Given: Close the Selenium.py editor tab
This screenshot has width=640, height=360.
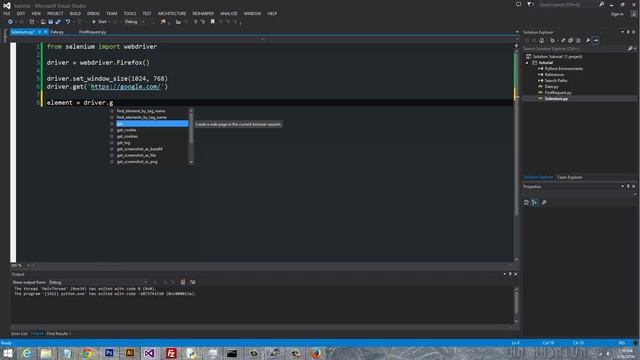Looking at the screenshot, I should pos(45,32).
